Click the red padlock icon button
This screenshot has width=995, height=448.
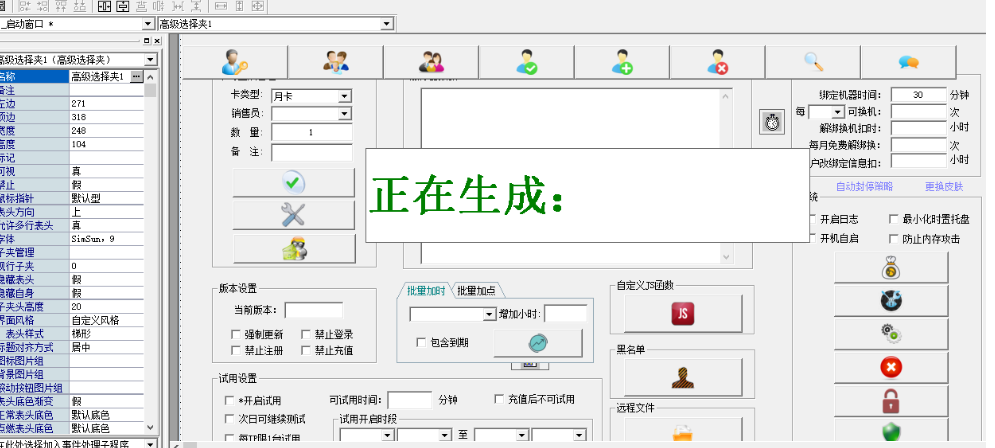click(890, 401)
